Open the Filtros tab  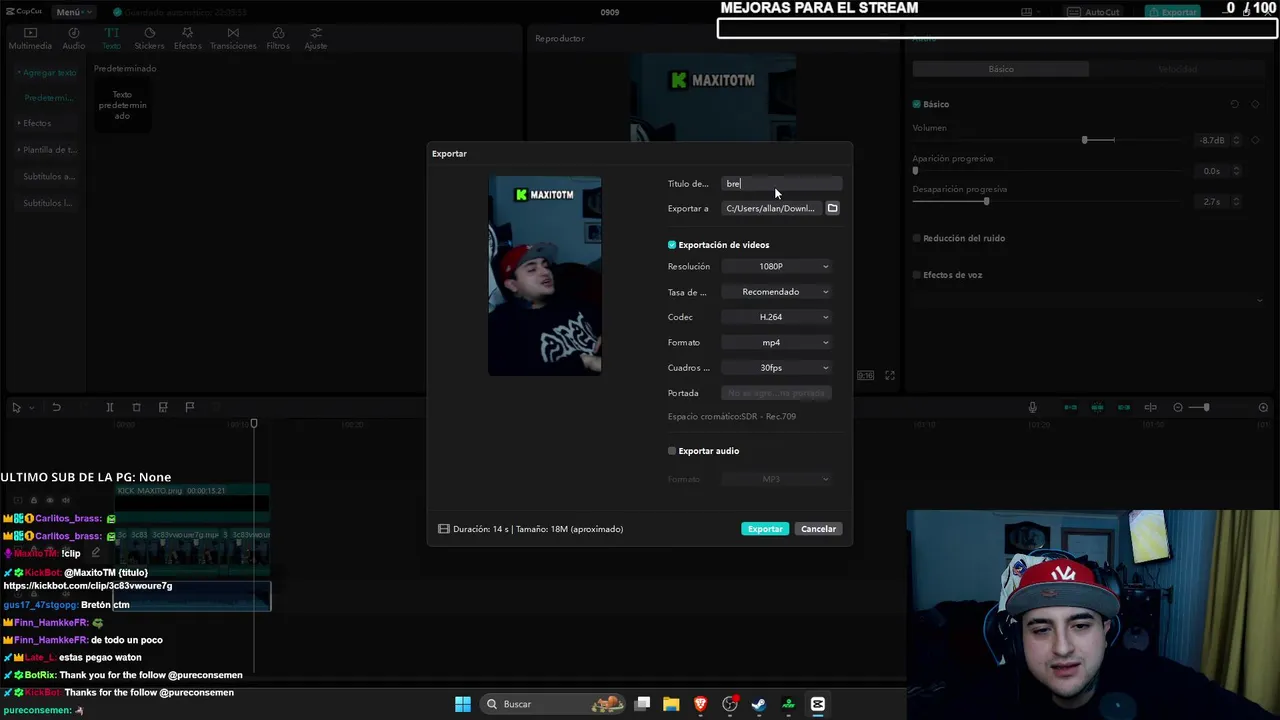pos(278,39)
